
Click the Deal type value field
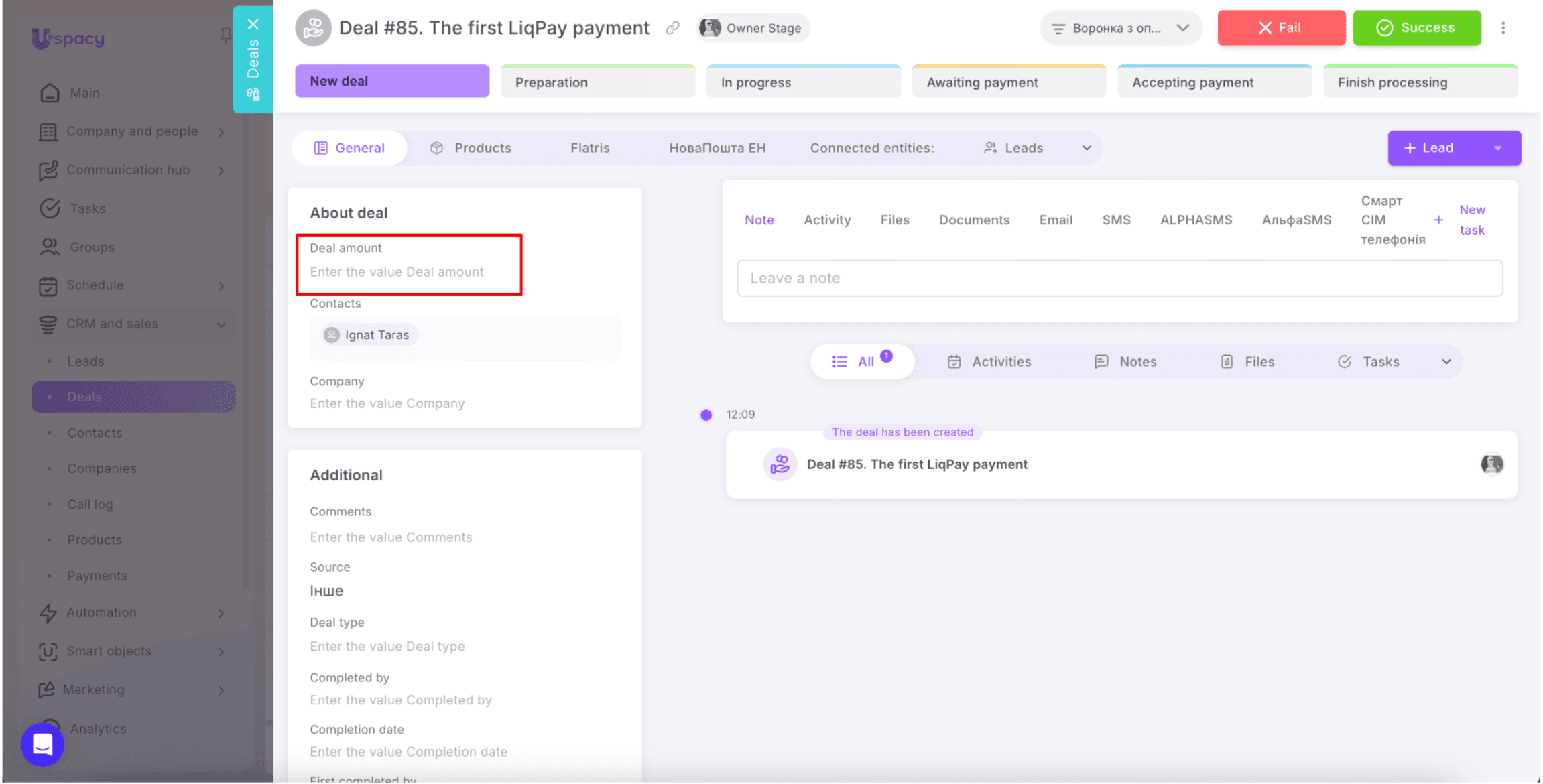click(387, 647)
